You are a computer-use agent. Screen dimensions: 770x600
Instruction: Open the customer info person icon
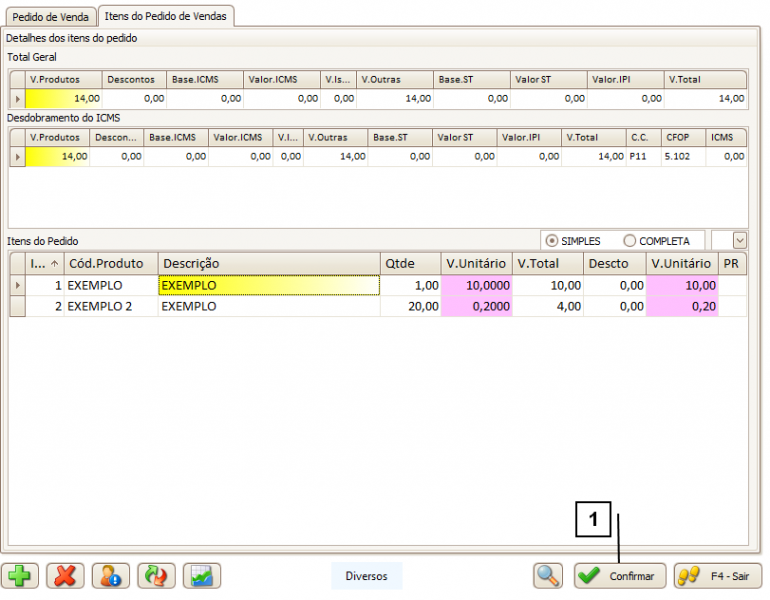pyautogui.click(x=111, y=575)
